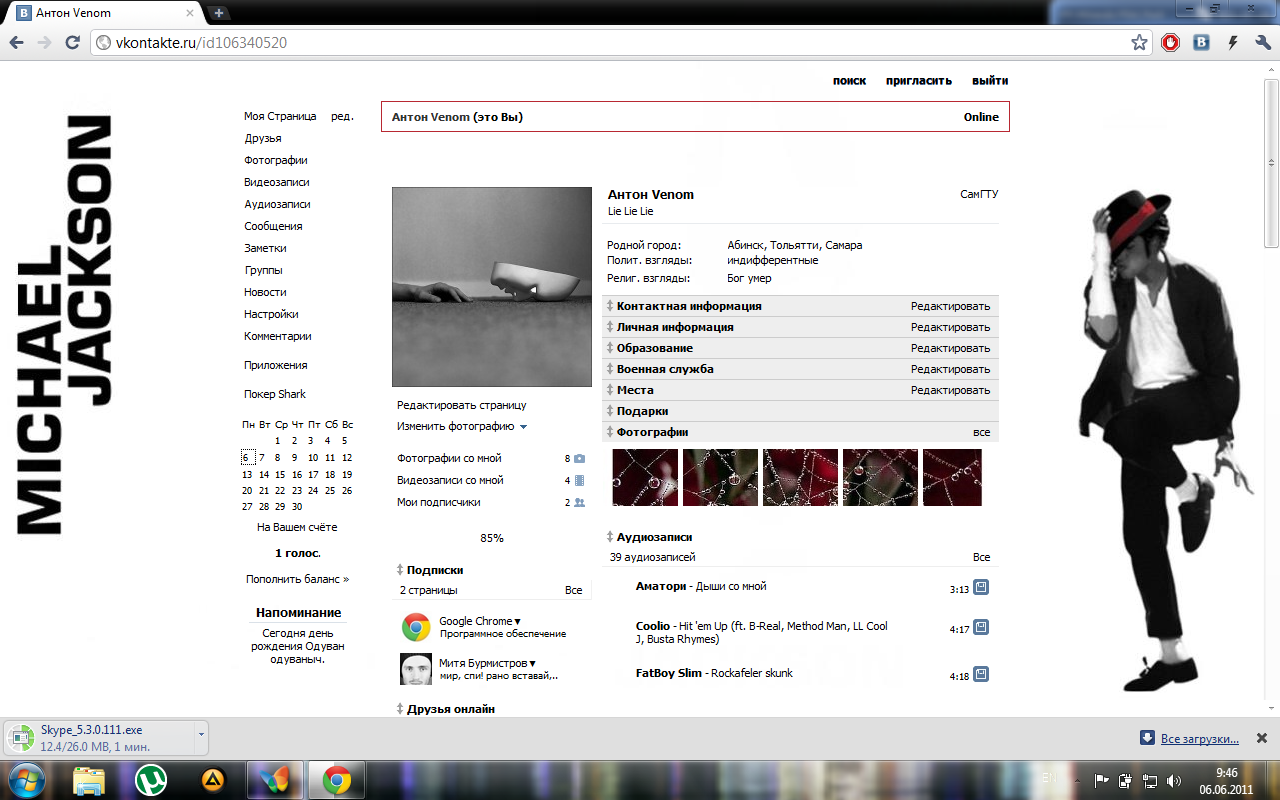
Task: Open Skype download item dropdown arrow
Action: pyautogui.click(x=201, y=734)
